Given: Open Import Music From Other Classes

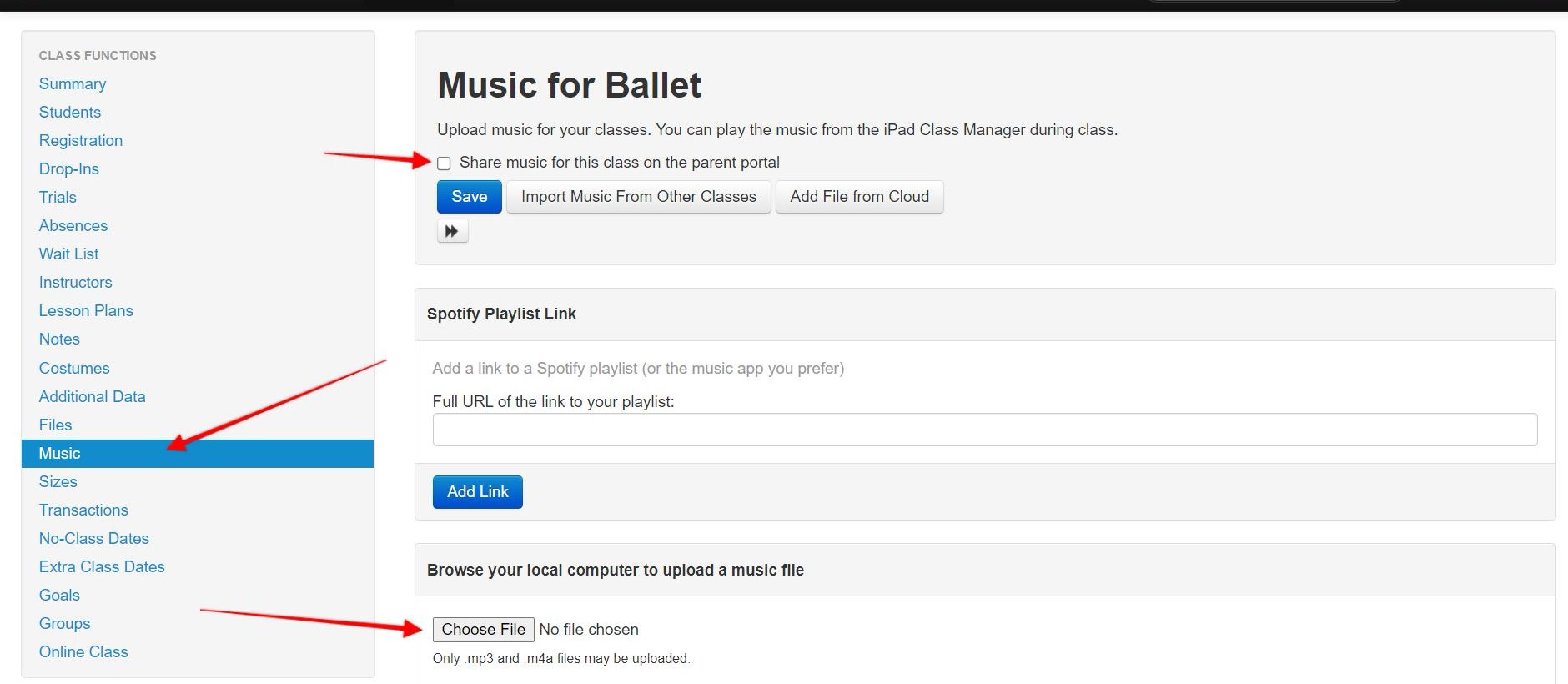Looking at the screenshot, I should [638, 197].
